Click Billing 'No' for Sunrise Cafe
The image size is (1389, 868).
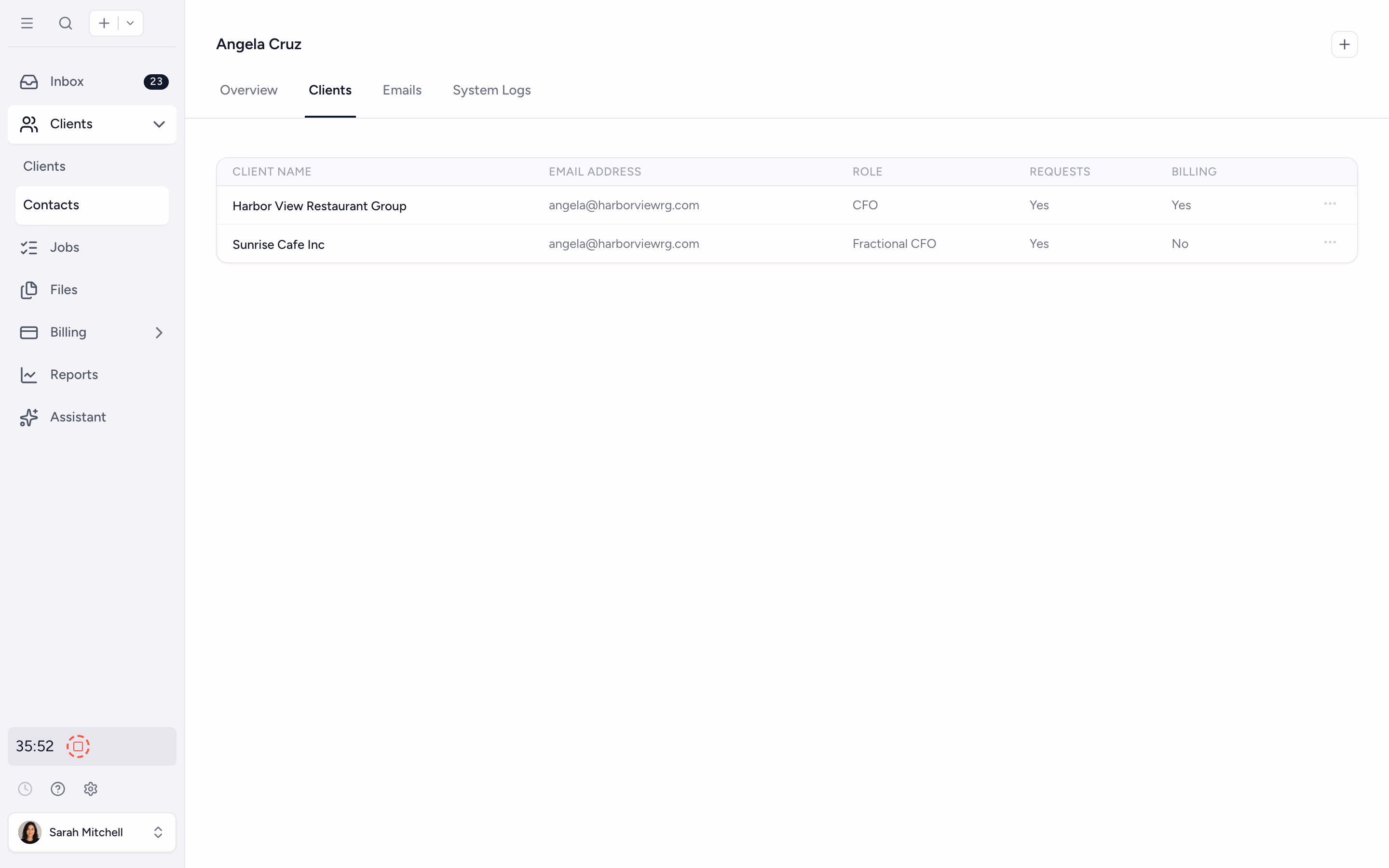point(1180,244)
